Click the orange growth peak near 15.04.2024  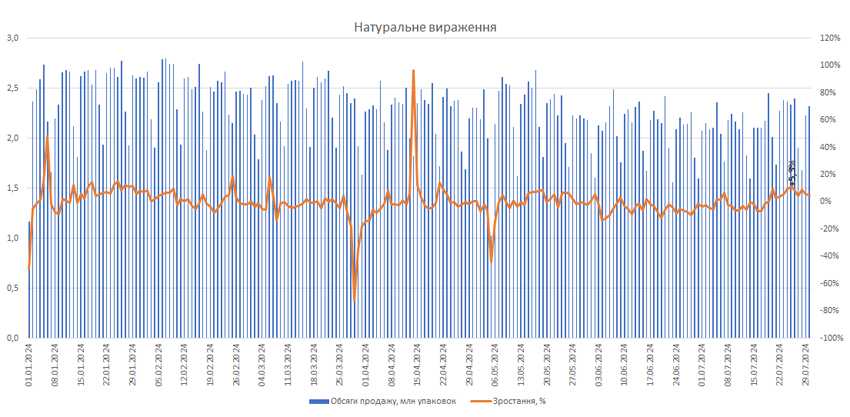413,71
